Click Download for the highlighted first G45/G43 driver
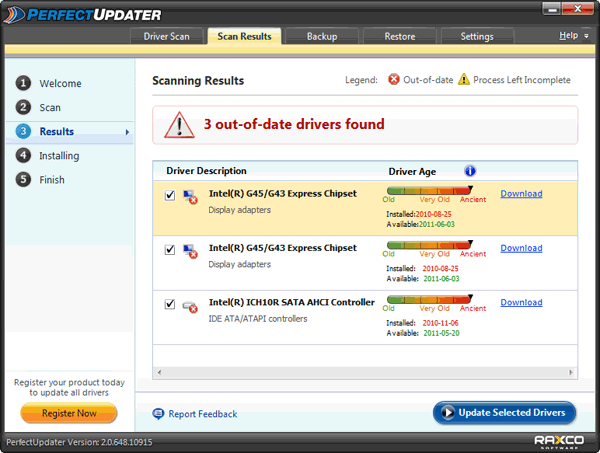600x453 pixels. click(x=521, y=194)
